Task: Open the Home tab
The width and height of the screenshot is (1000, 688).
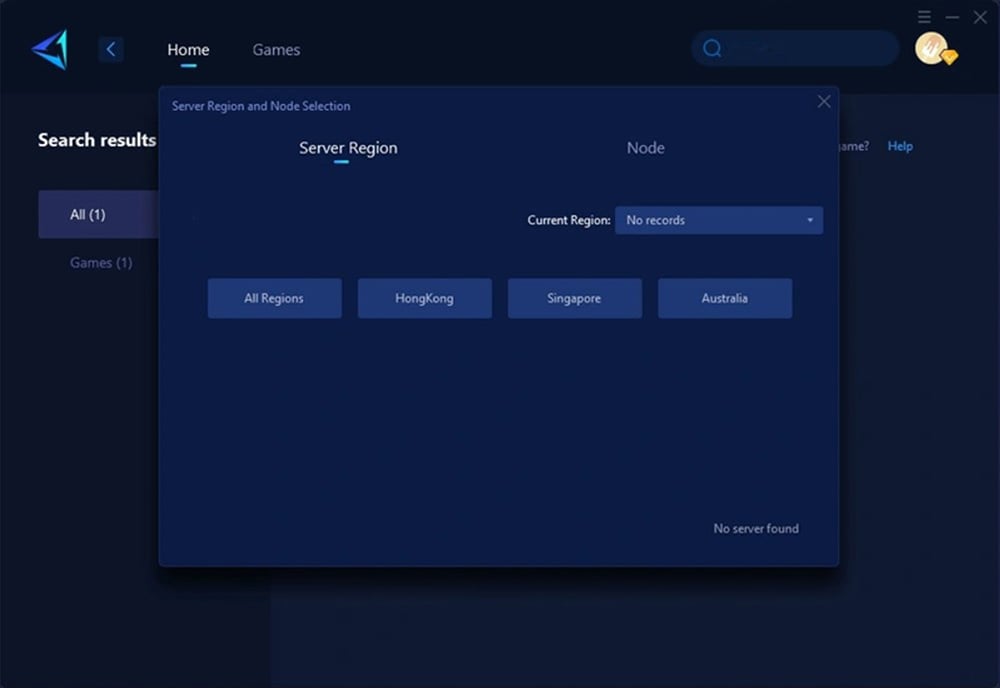Action: (188, 50)
